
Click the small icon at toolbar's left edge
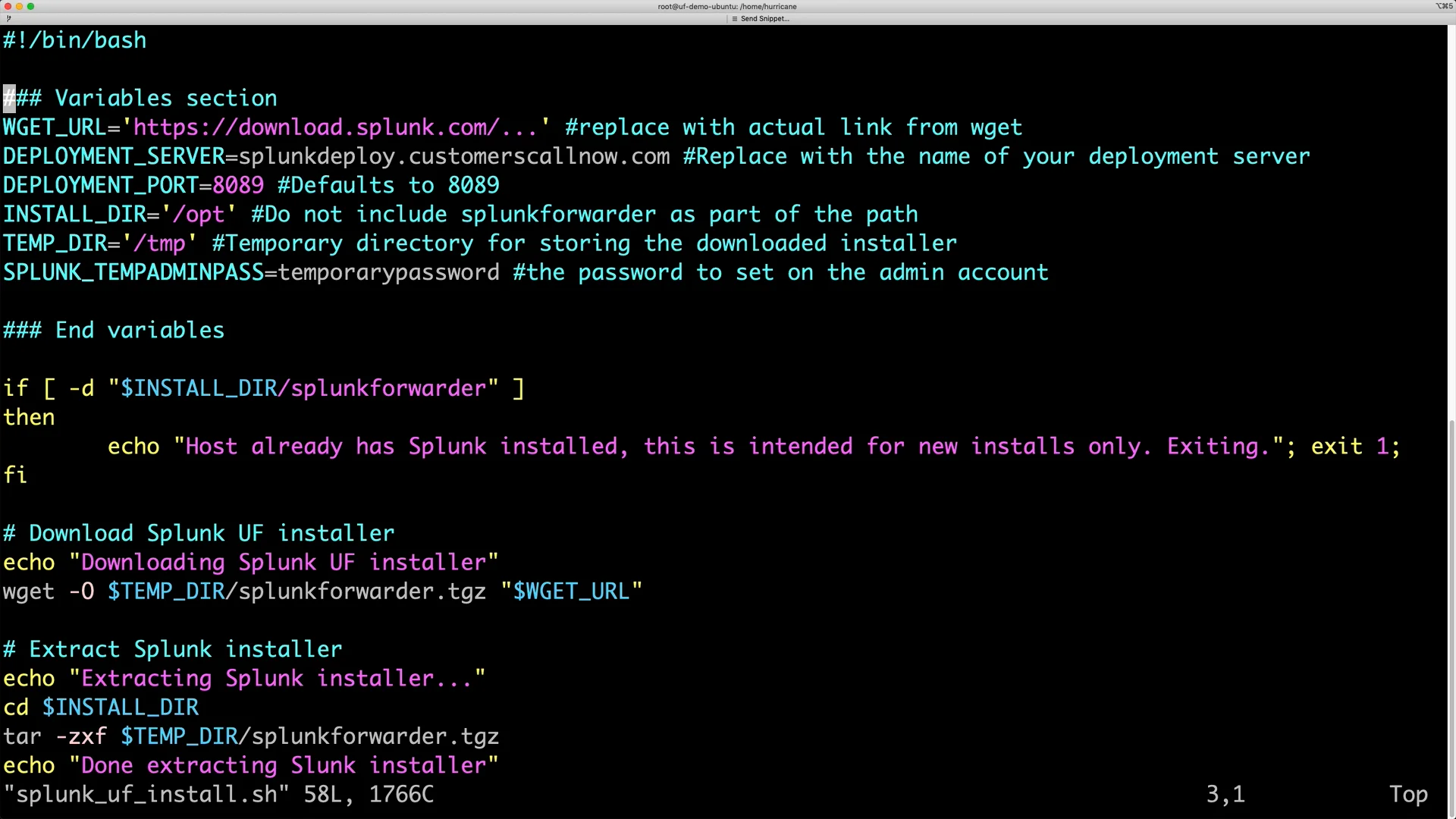[8, 18]
